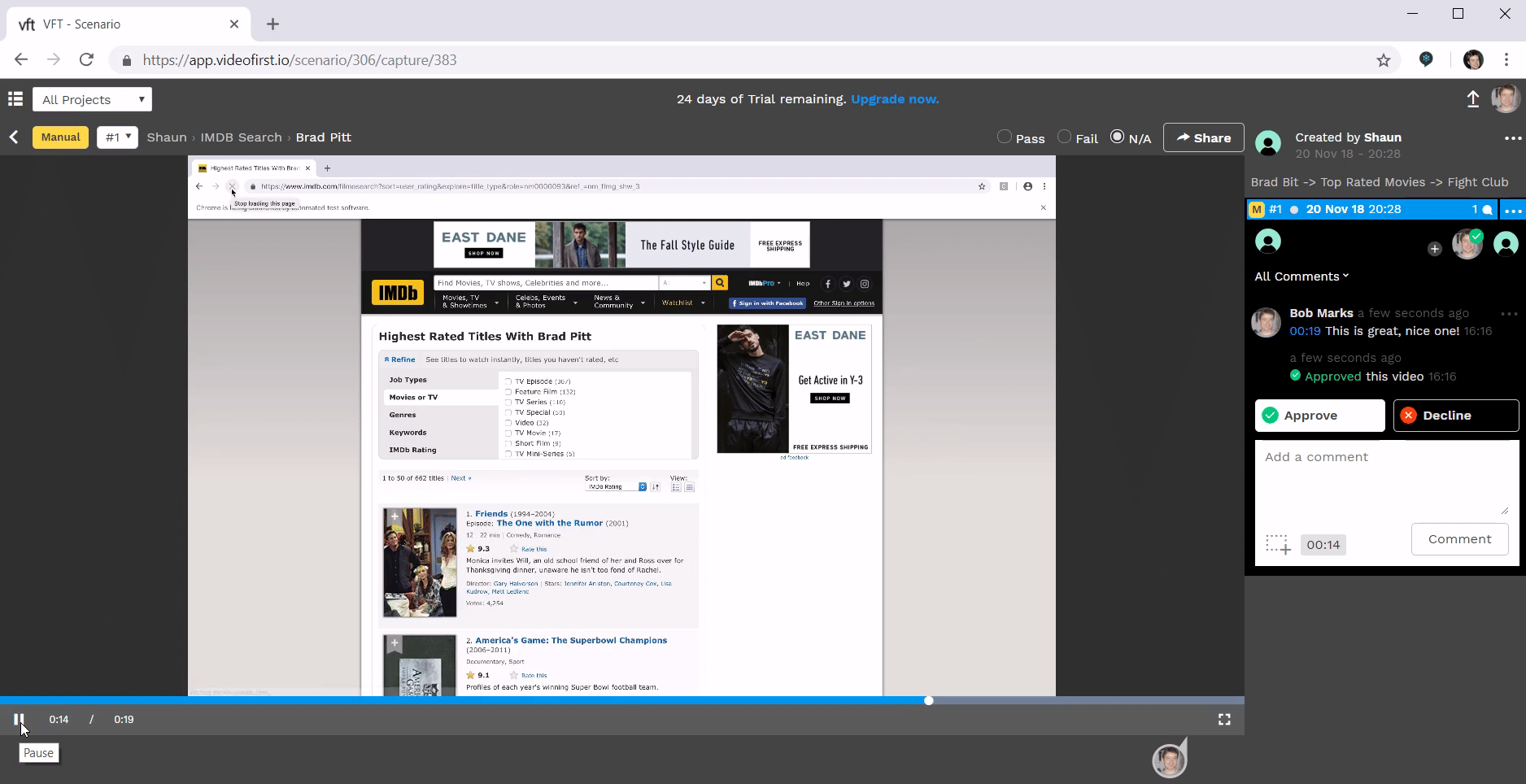The height and width of the screenshot is (784, 1526).
Task: Add a reviewer with plus icon
Action: [x=1434, y=249]
